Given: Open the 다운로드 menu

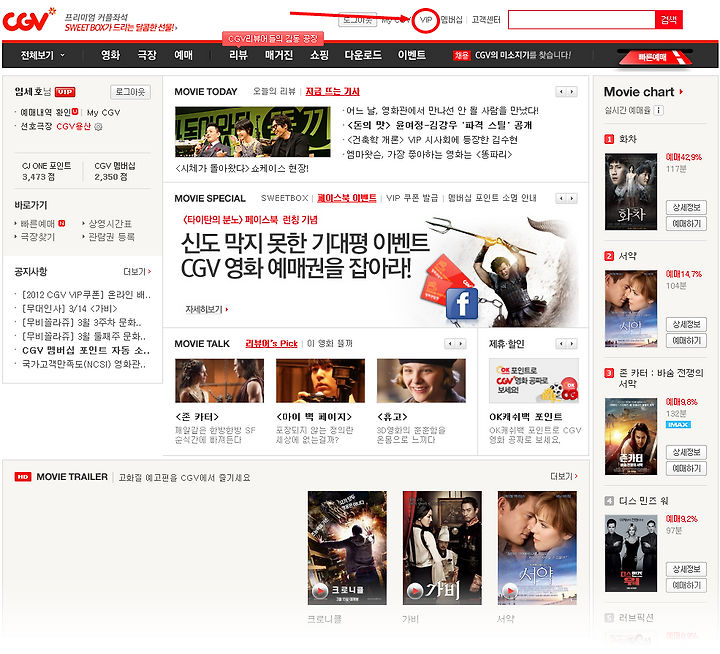Looking at the screenshot, I should pyautogui.click(x=363, y=55).
